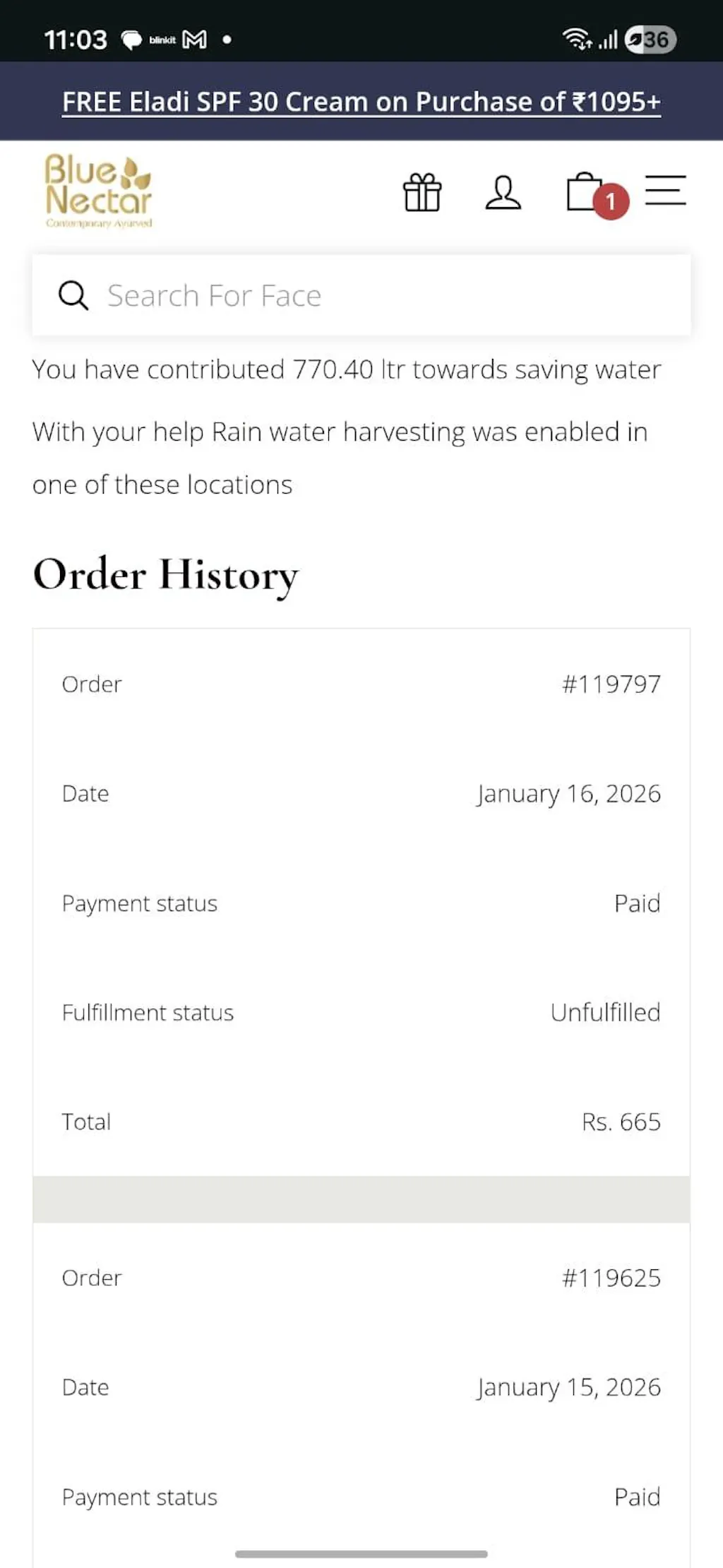This screenshot has width=723, height=1568.
Task: Tap the chat notification bubble icon
Action: [x=131, y=40]
